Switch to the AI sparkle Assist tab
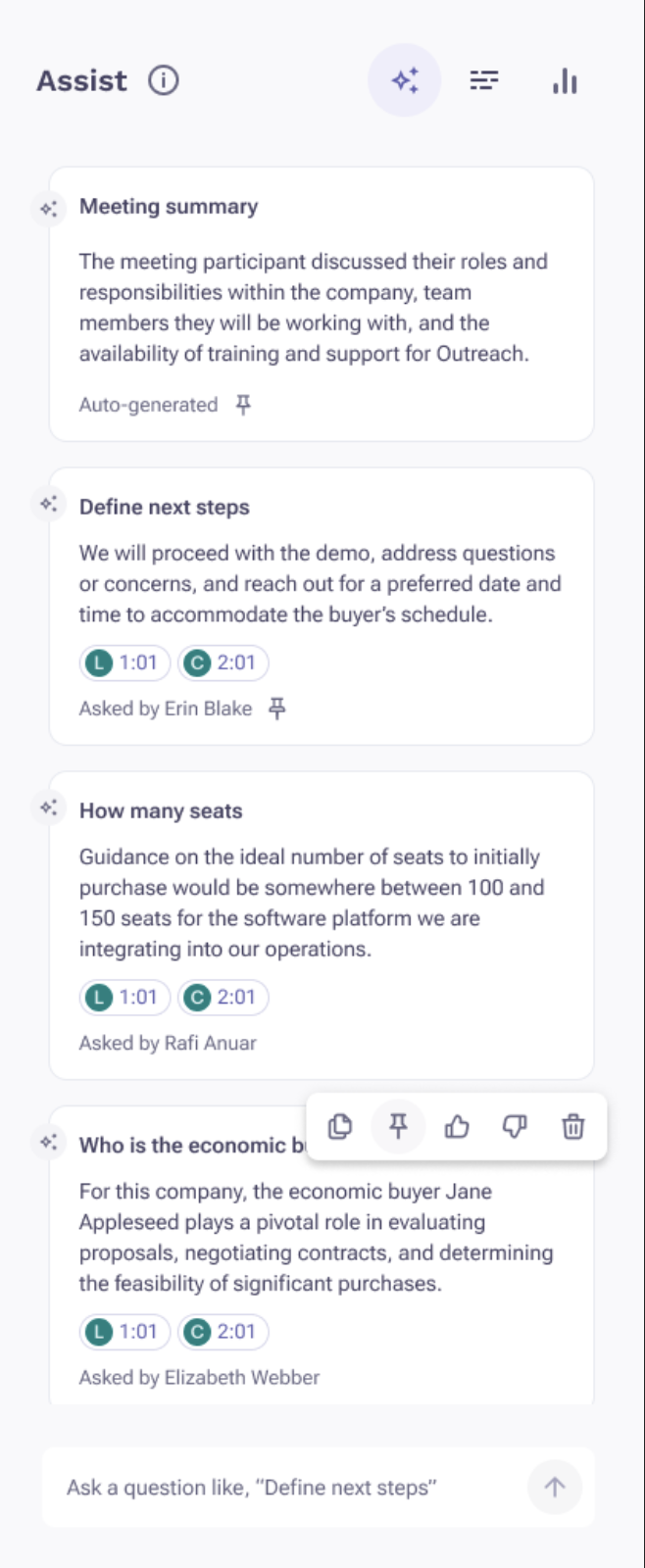This screenshot has width=645, height=1568. [x=405, y=80]
